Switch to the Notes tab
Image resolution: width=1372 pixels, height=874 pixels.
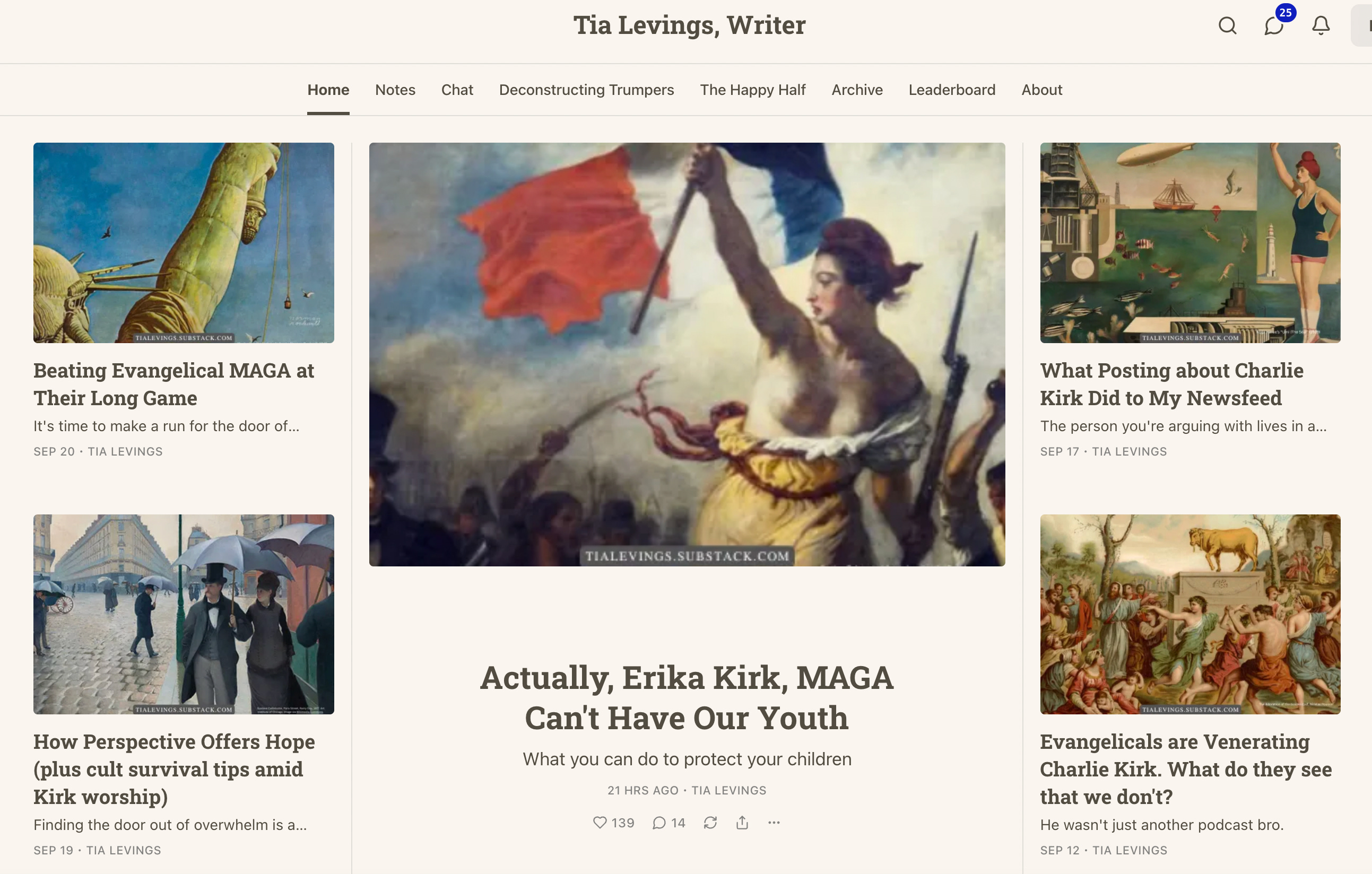(395, 90)
